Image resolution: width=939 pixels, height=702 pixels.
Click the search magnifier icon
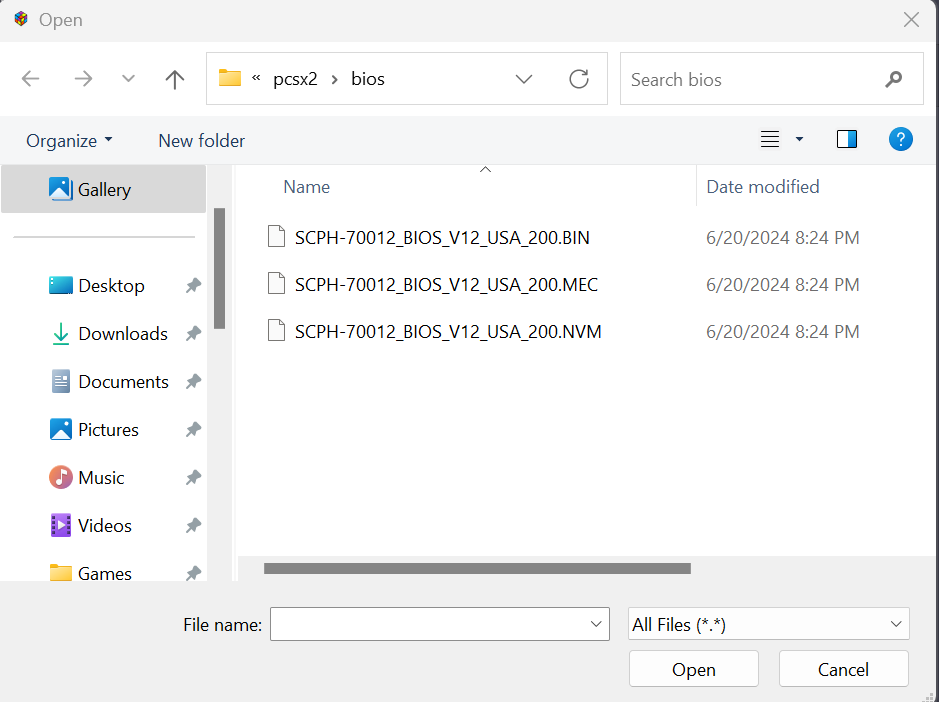[x=893, y=79]
